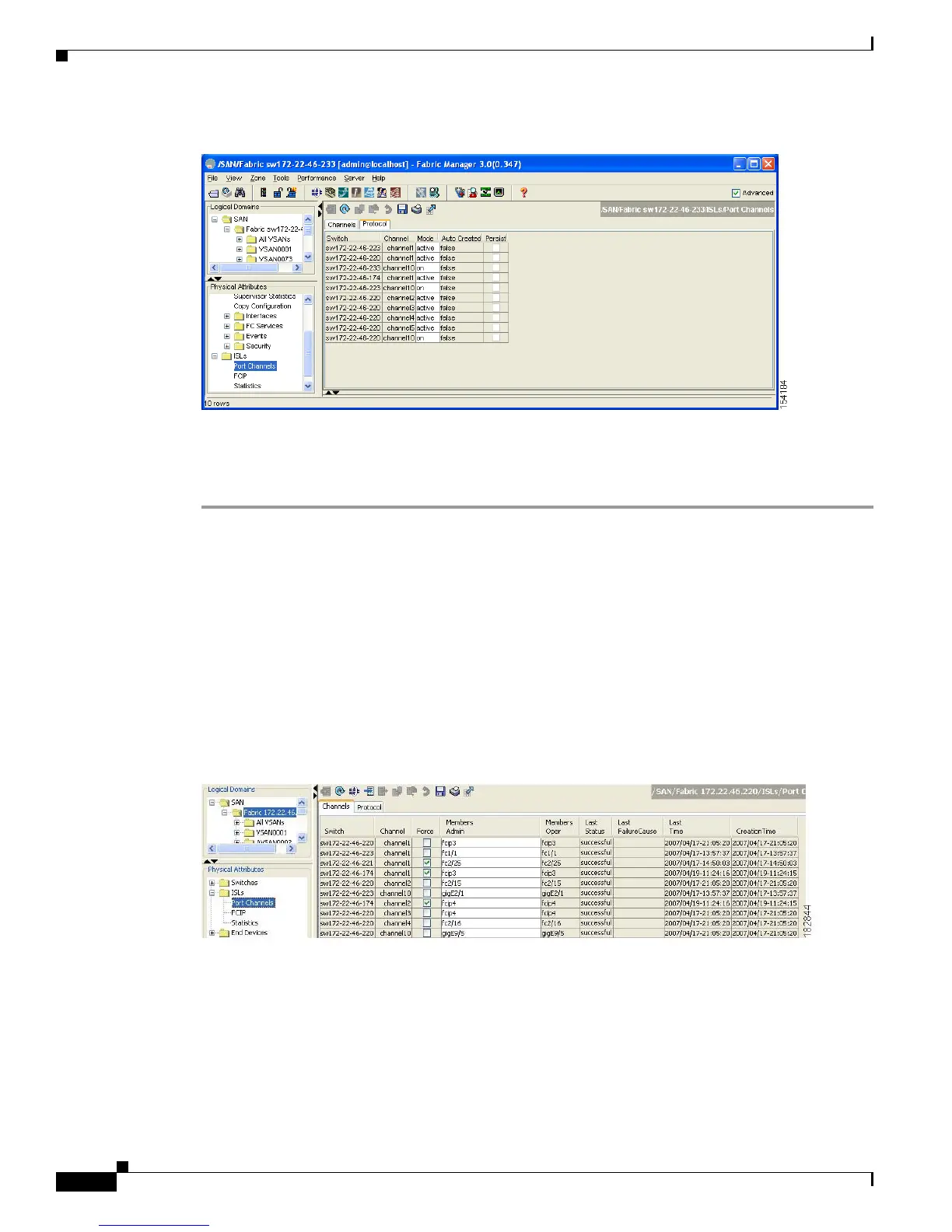Screen dimensions: 952x1232
Task: Select VSAN0001 in the upper Logical Domains tree
Action: point(275,250)
